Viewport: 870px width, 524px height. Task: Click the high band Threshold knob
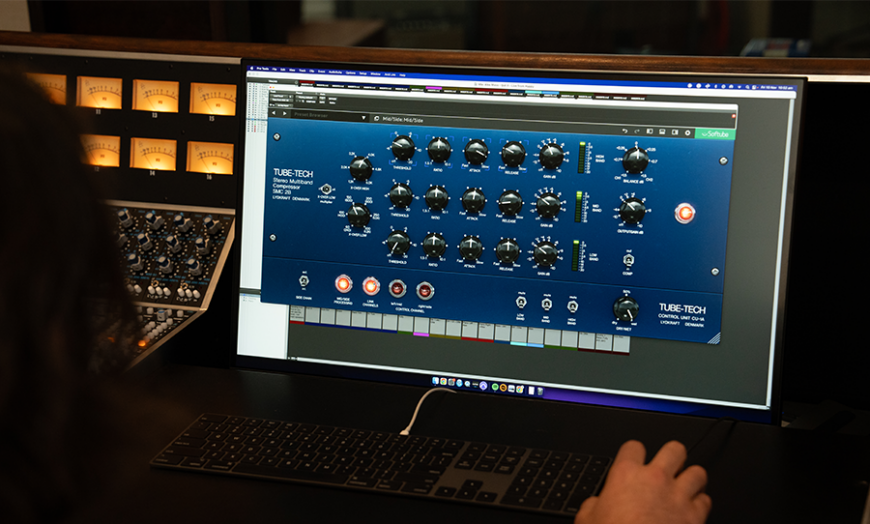[x=402, y=149]
